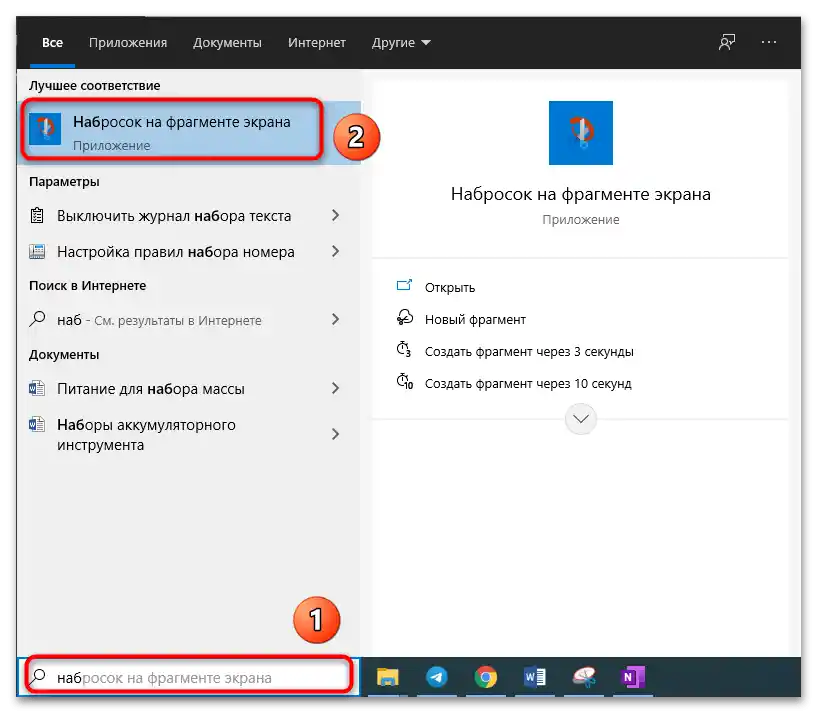
Task: Choose Создать фрагмент через 10 секунд
Action: (528, 384)
